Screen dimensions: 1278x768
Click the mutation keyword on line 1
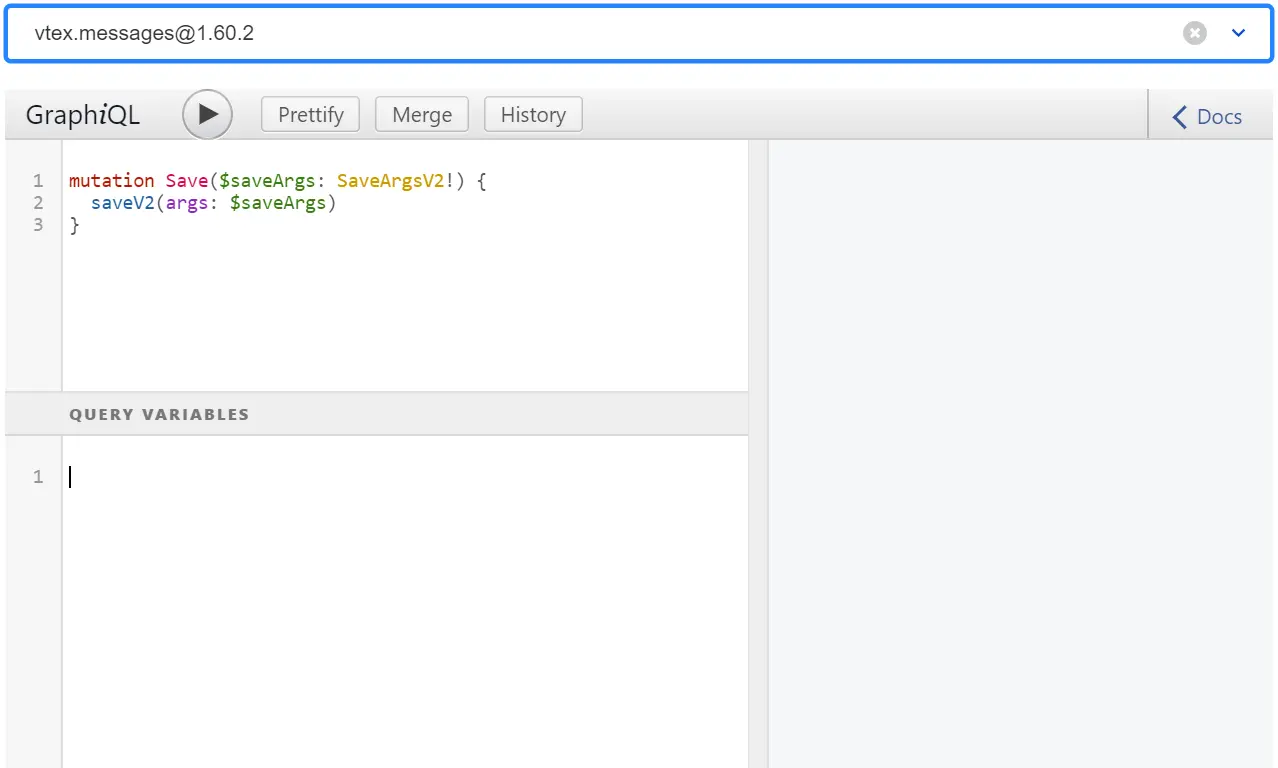[x=110, y=180]
